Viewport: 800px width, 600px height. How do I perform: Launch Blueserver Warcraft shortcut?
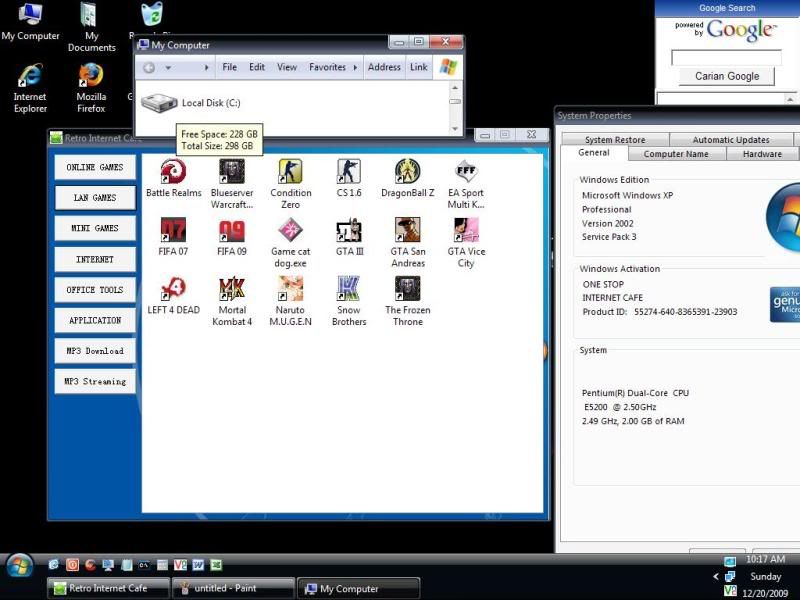point(232,184)
